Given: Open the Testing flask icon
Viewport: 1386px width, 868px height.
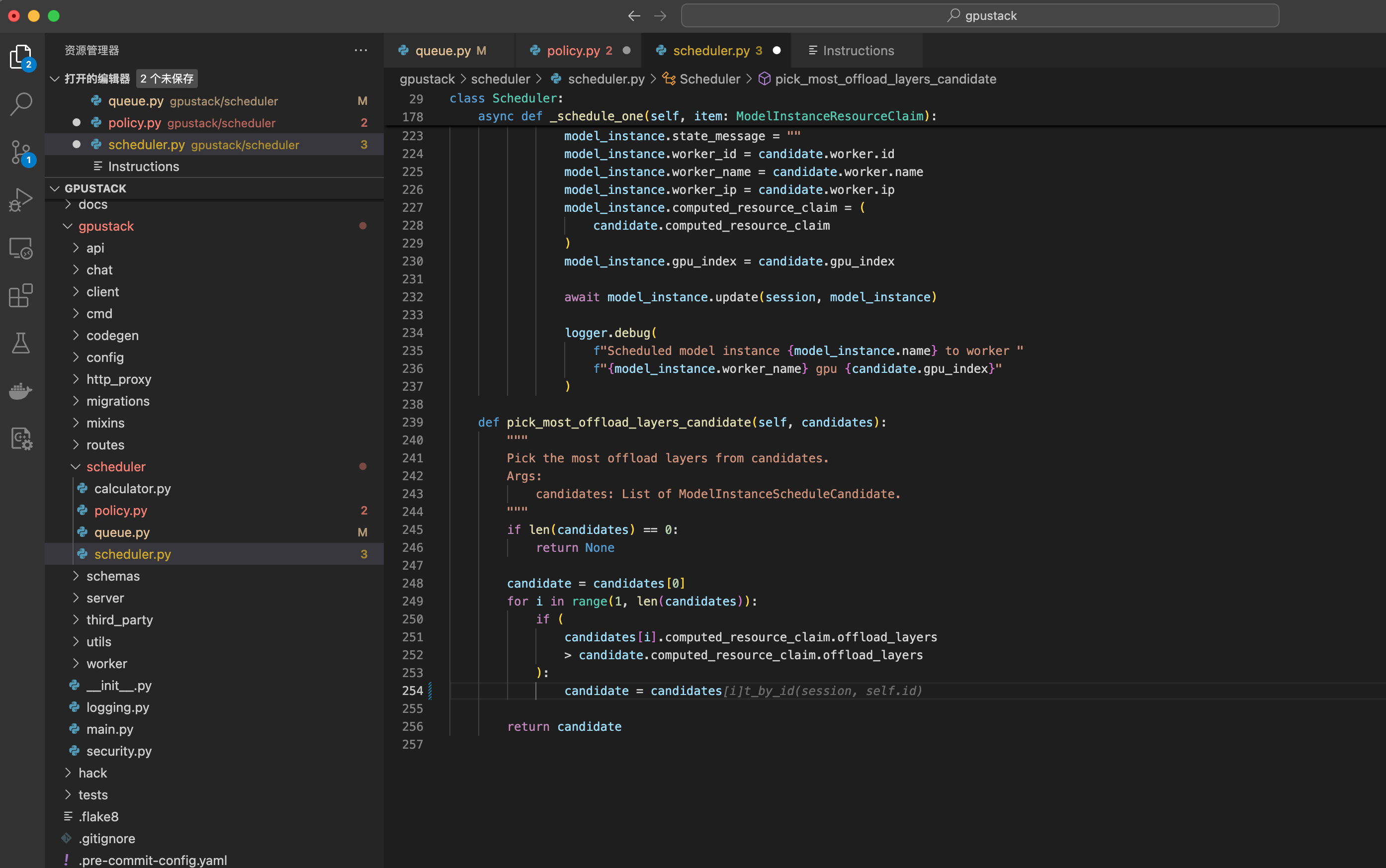Looking at the screenshot, I should pyautogui.click(x=21, y=344).
